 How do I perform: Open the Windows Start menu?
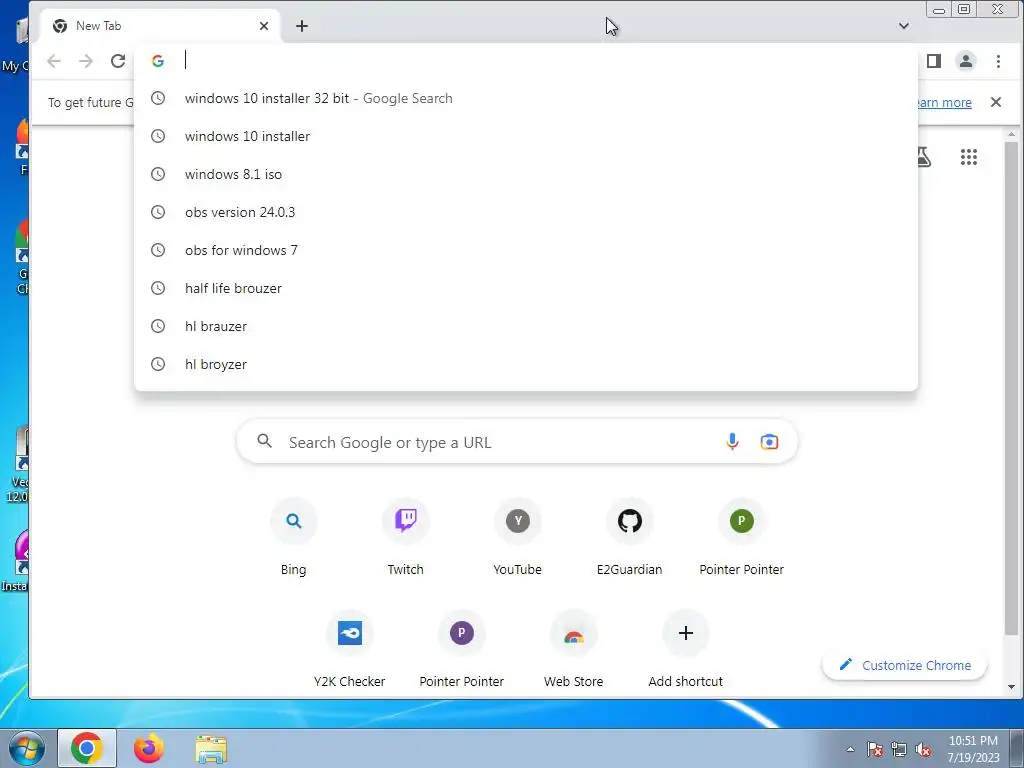pyautogui.click(x=26, y=748)
